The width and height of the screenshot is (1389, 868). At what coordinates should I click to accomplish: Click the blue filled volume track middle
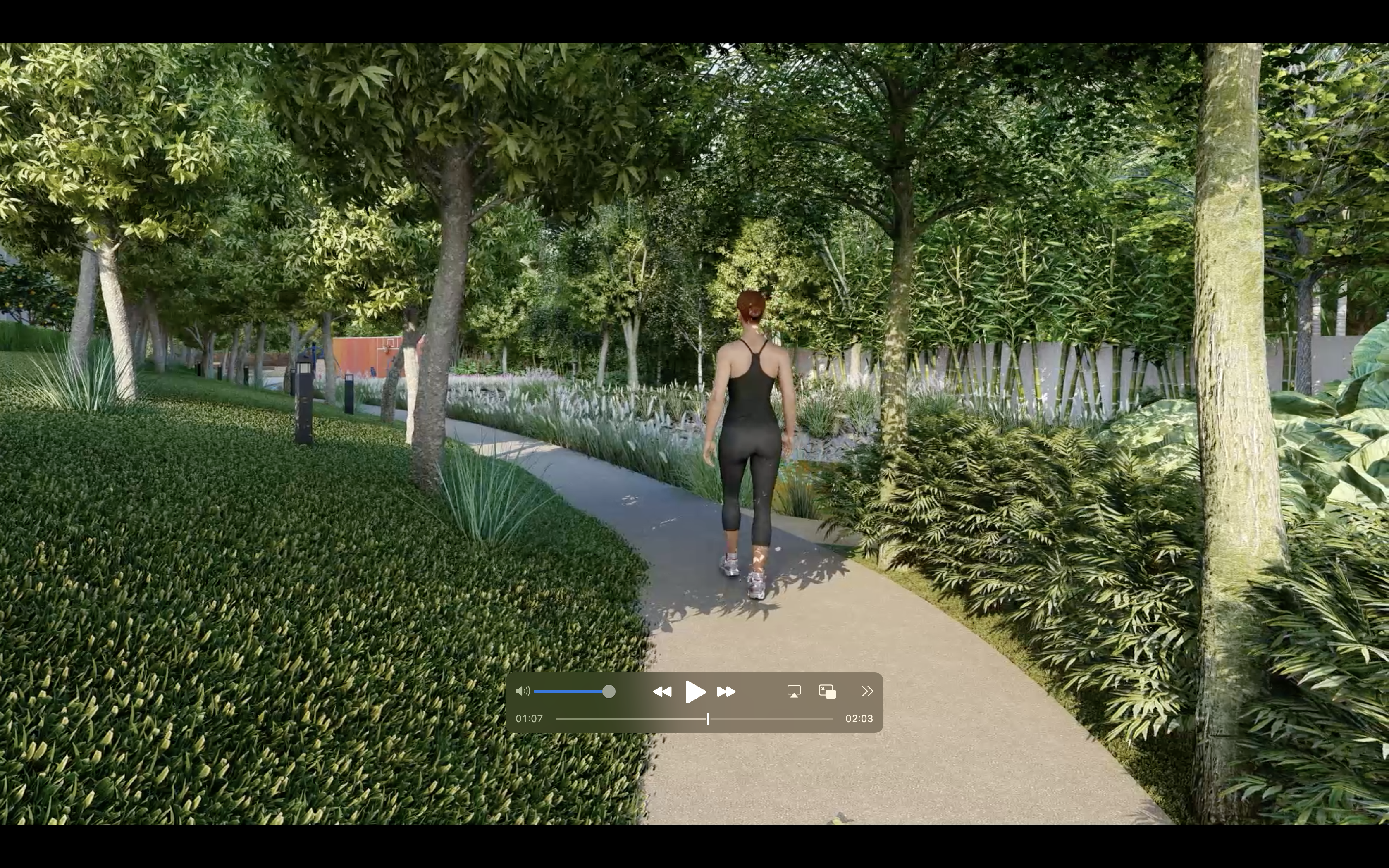pos(569,692)
